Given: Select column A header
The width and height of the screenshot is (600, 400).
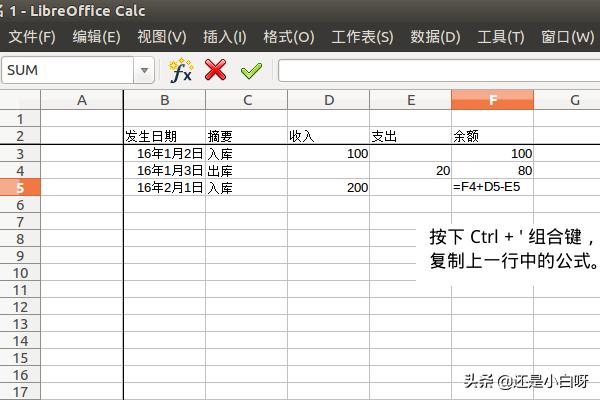Looking at the screenshot, I should point(82,100).
